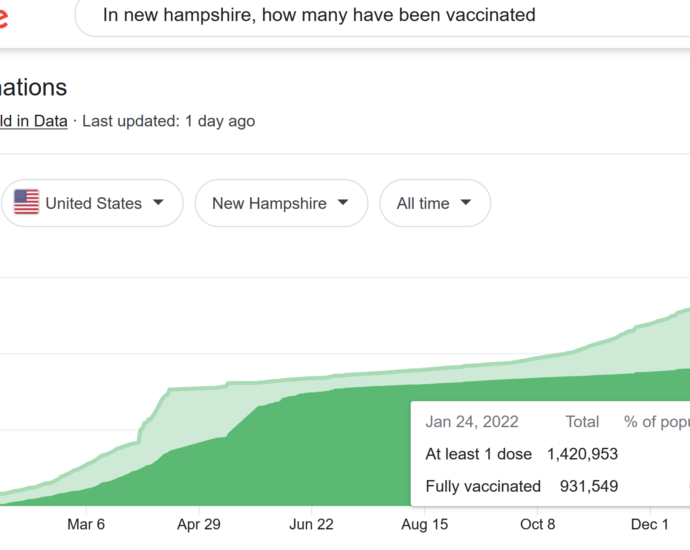Click the Dec 1 axis date label
690x550 pixels.
(650, 524)
